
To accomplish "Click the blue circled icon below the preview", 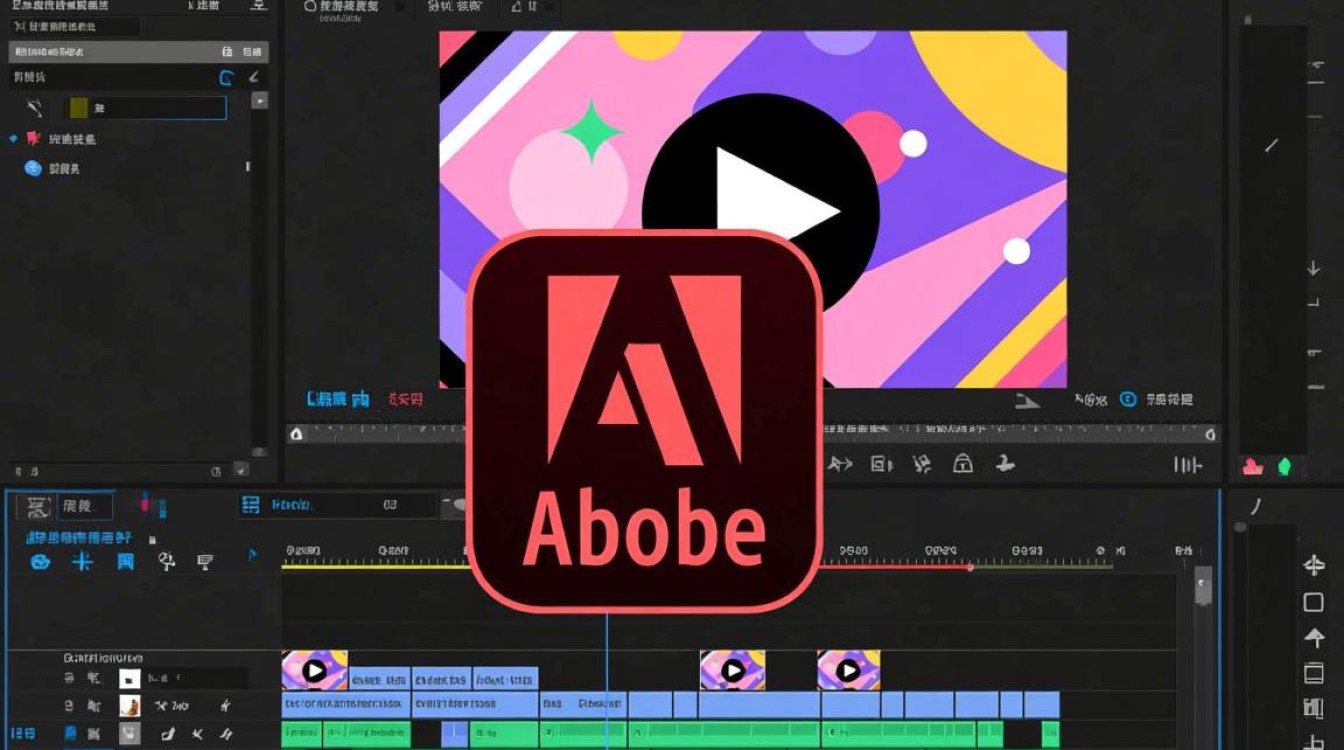I will (1128, 399).
